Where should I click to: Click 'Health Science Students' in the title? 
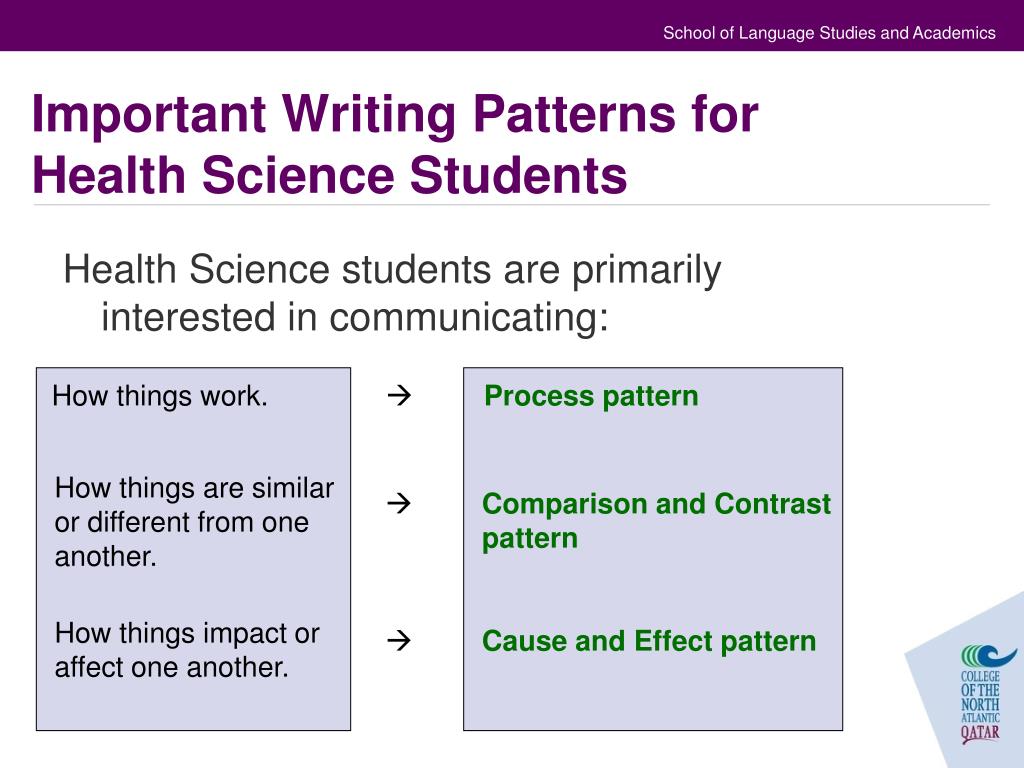pos(330,175)
